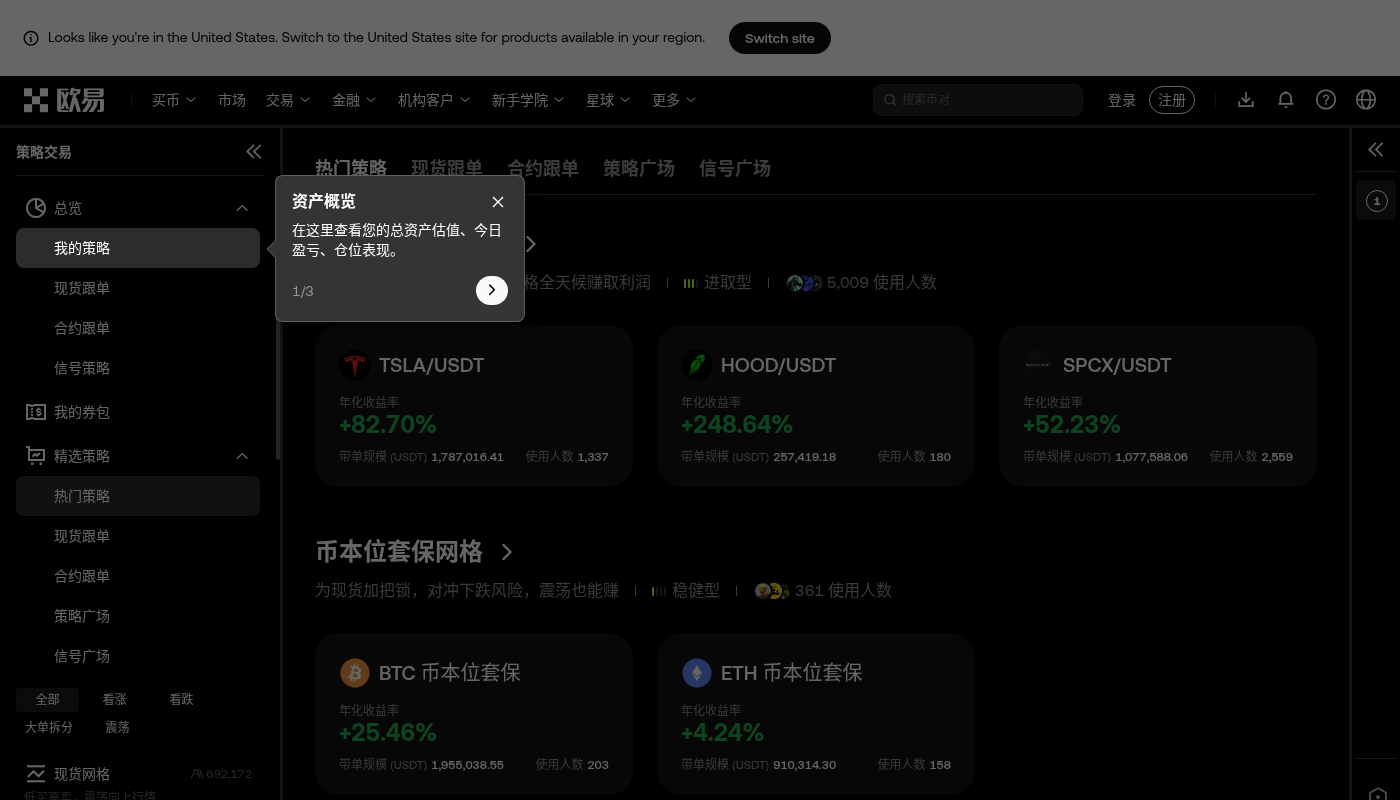Switch to the 信号广场 top tab
This screenshot has height=800, width=1400.
point(735,168)
